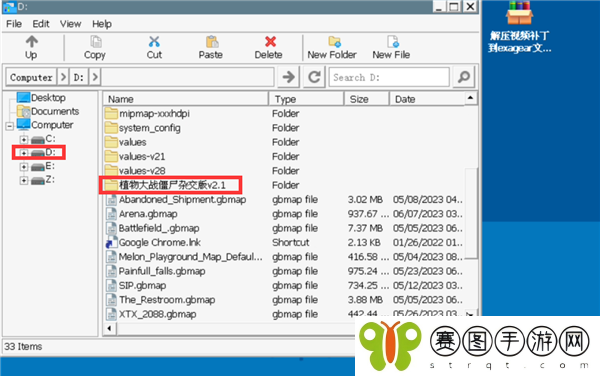The width and height of the screenshot is (600, 376).
Task: Click the Search D: input field
Action: point(389,77)
